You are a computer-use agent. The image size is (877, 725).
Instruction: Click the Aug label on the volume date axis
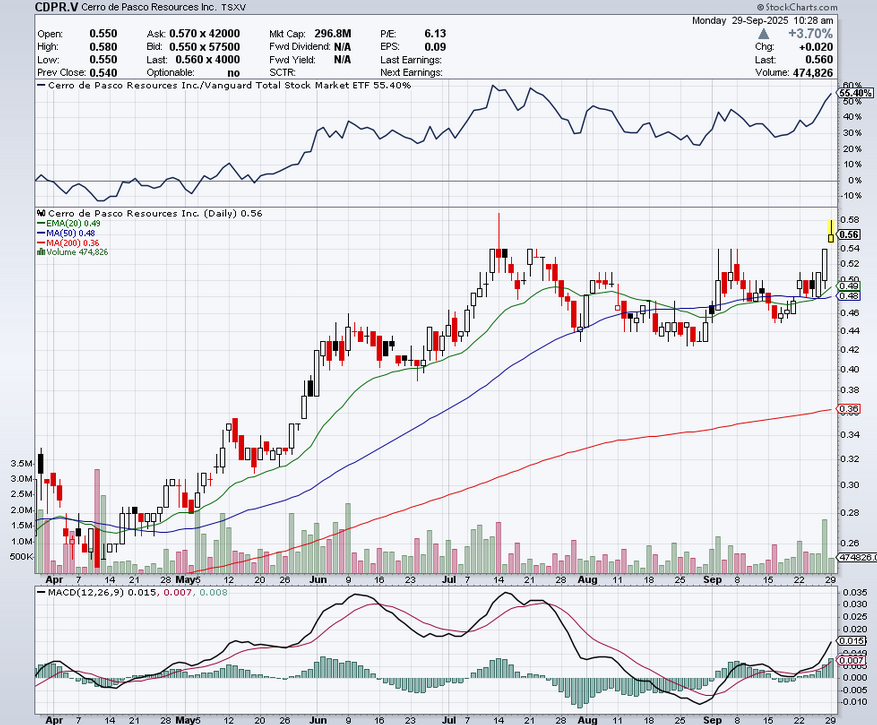[587, 580]
